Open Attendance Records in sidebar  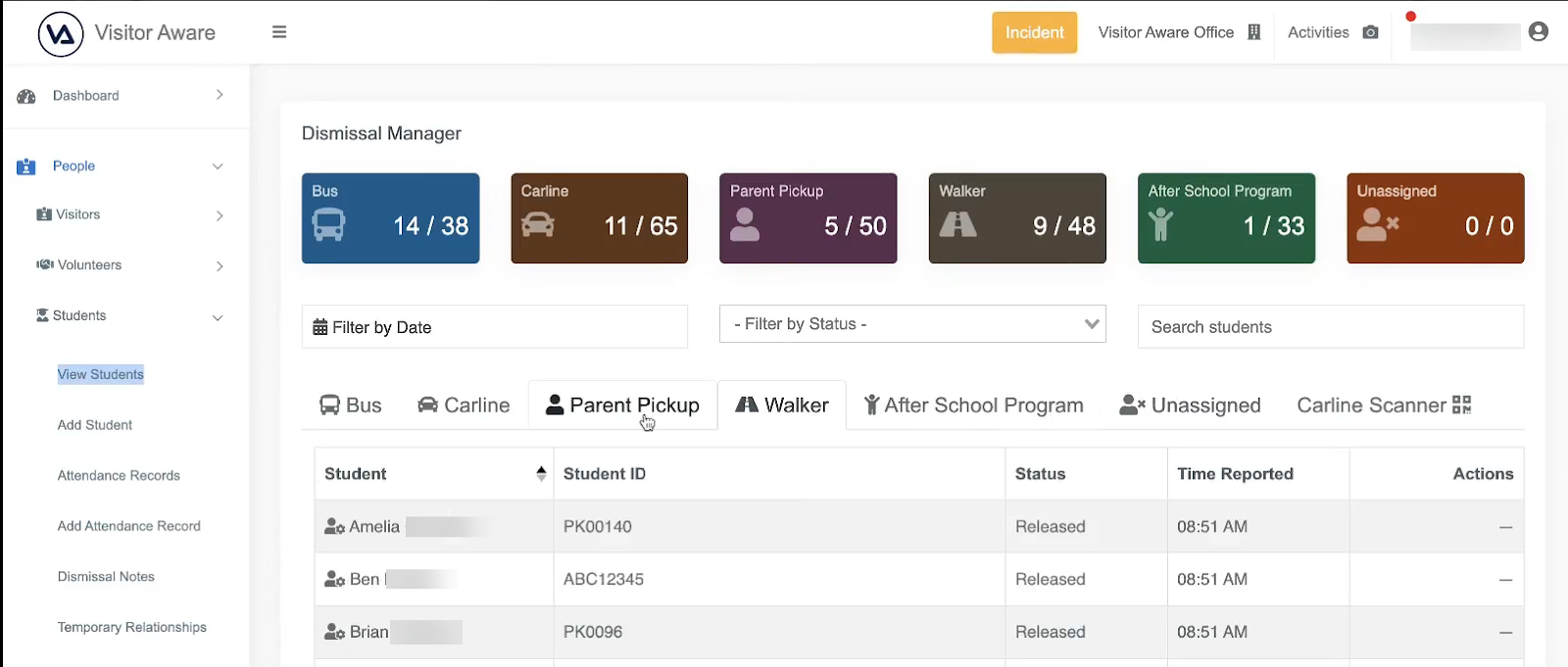[119, 476]
